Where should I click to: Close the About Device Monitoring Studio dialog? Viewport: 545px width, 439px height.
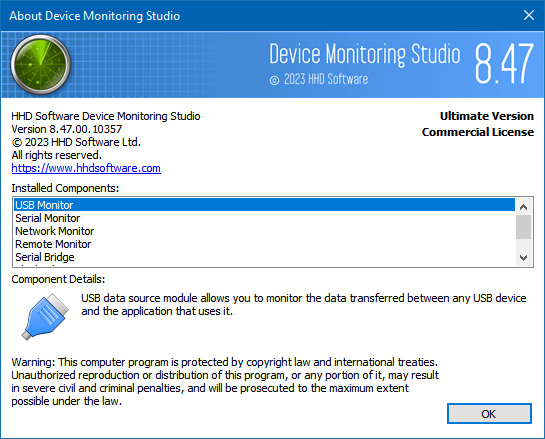pyautogui.click(x=529, y=15)
